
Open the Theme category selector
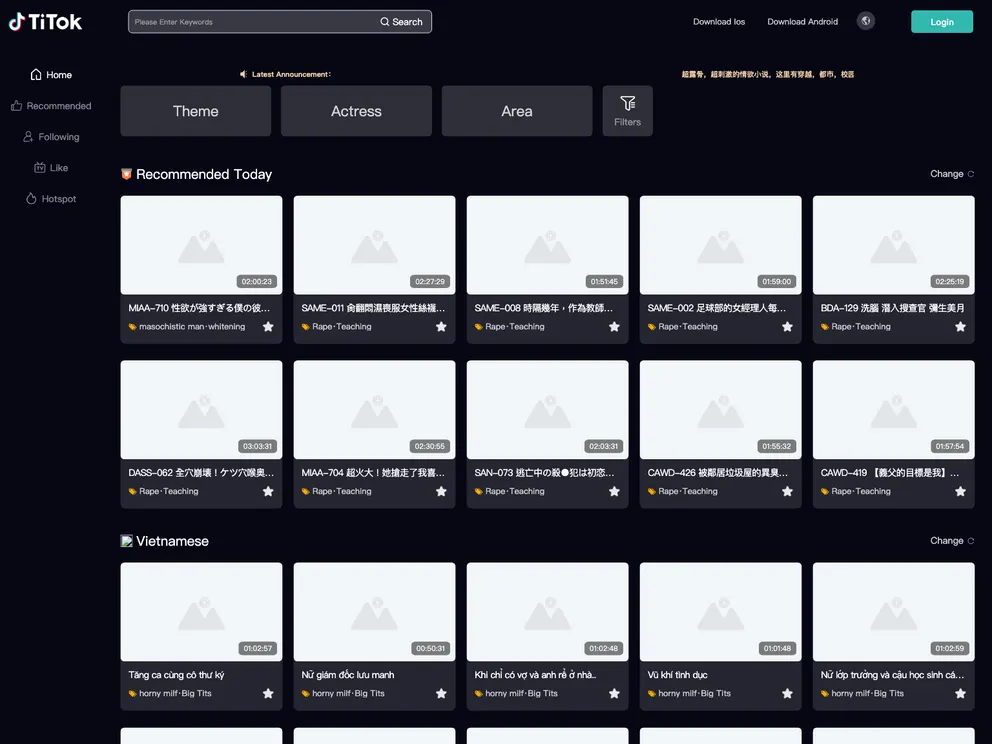tap(195, 111)
